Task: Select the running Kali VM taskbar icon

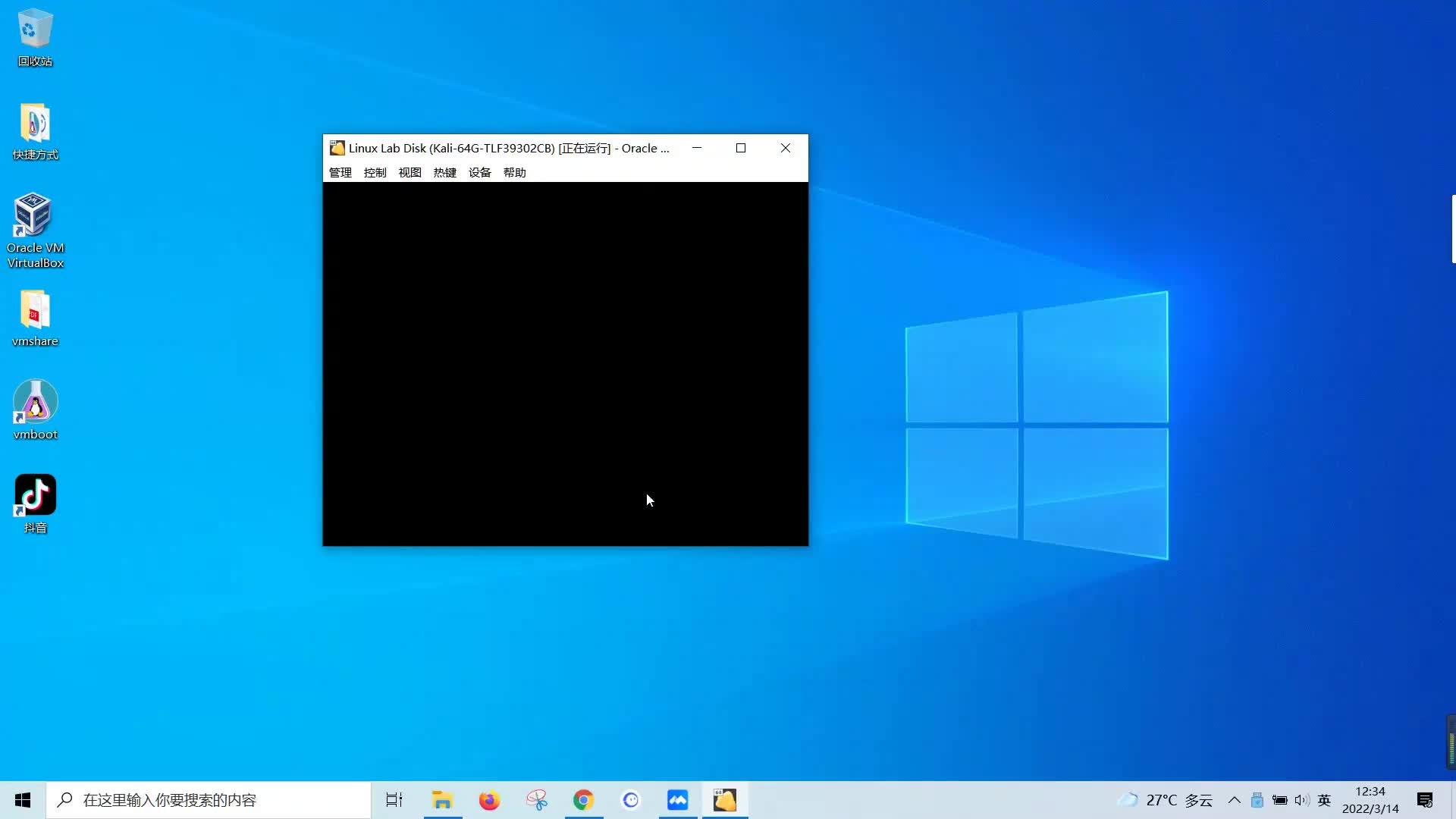Action: pos(725,800)
